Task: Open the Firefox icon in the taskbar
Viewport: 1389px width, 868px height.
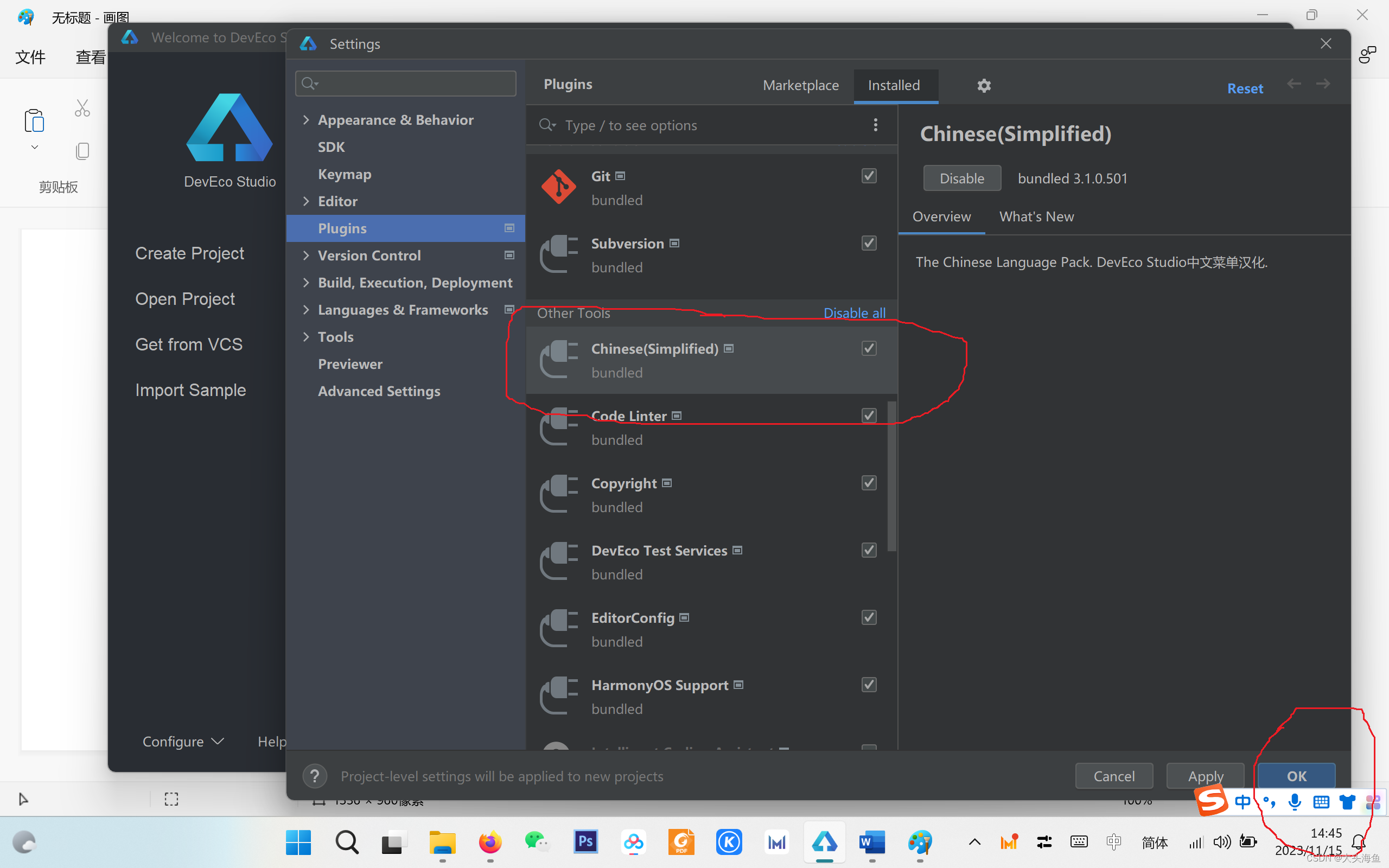Action: point(489,841)
